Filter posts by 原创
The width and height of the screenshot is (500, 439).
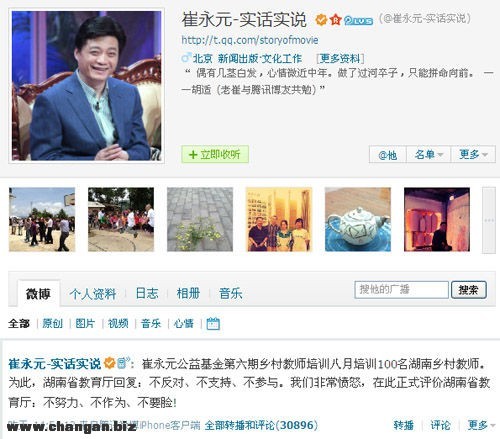point(52,323)
